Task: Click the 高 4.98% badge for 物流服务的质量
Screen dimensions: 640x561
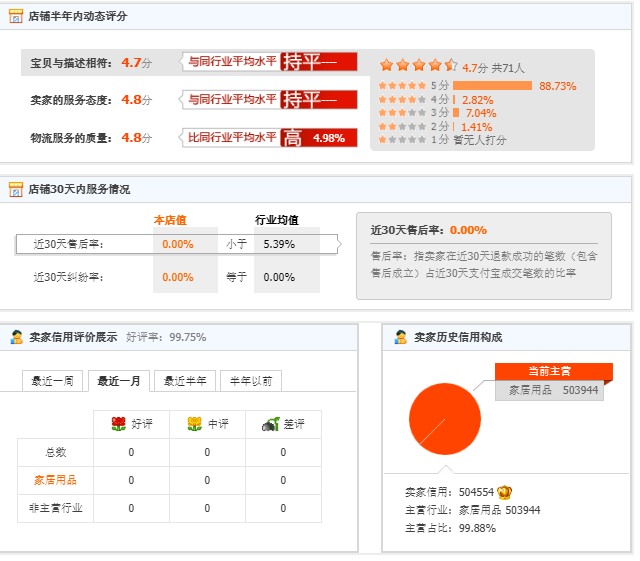Action: [318, 138]
